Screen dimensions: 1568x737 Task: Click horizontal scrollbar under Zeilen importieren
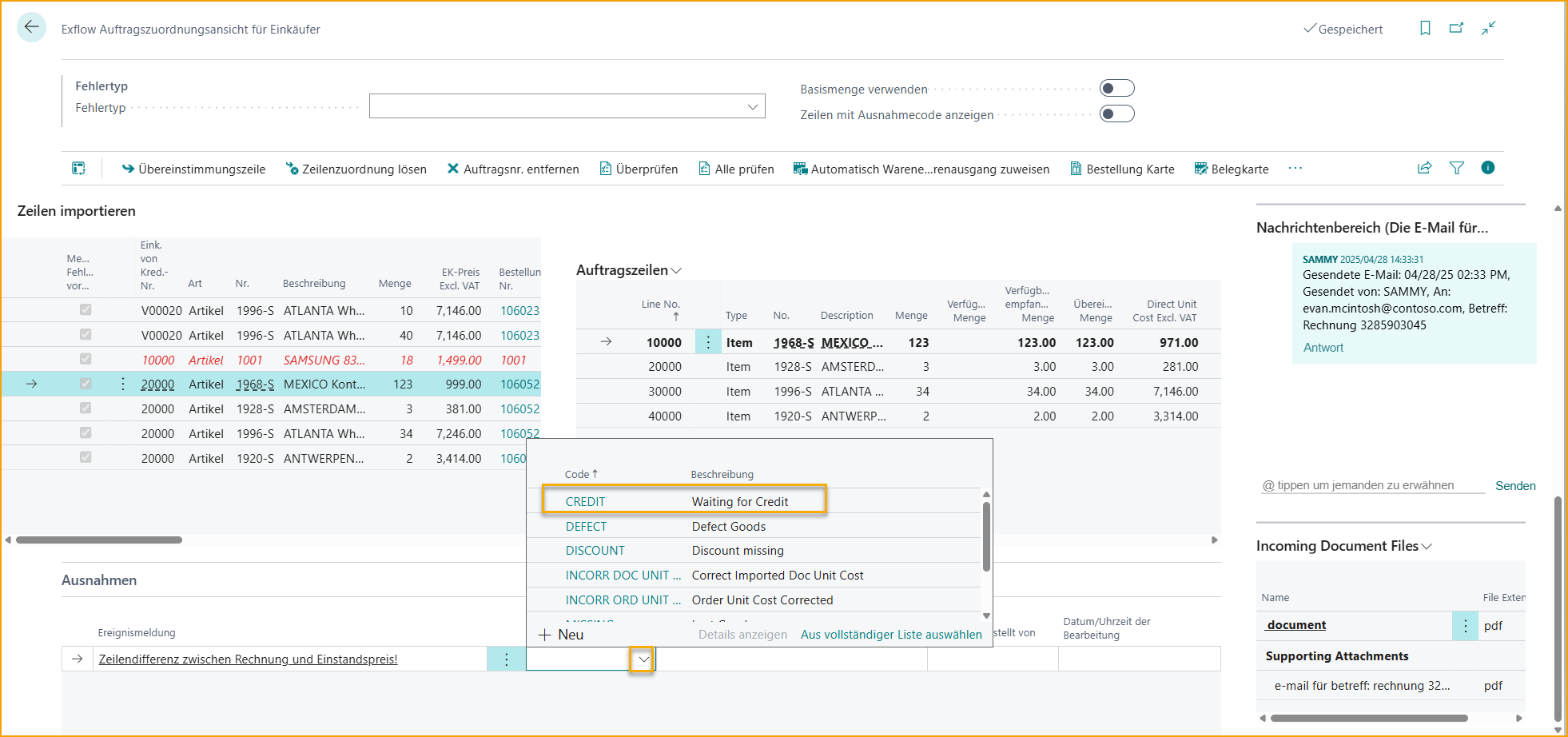click(x=99, y=540)
